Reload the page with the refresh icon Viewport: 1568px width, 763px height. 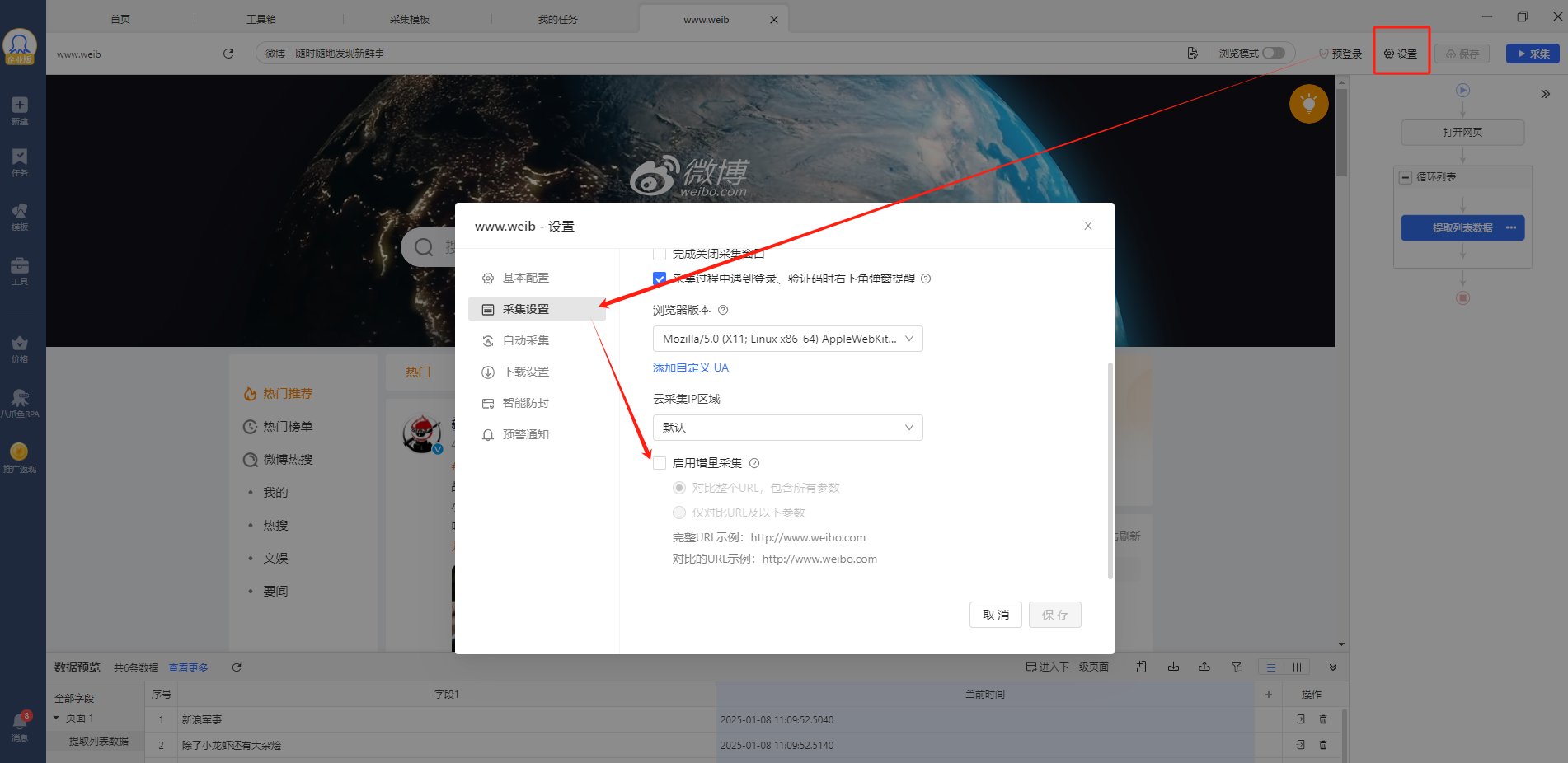pyautogui.click(x=228, y=54)
